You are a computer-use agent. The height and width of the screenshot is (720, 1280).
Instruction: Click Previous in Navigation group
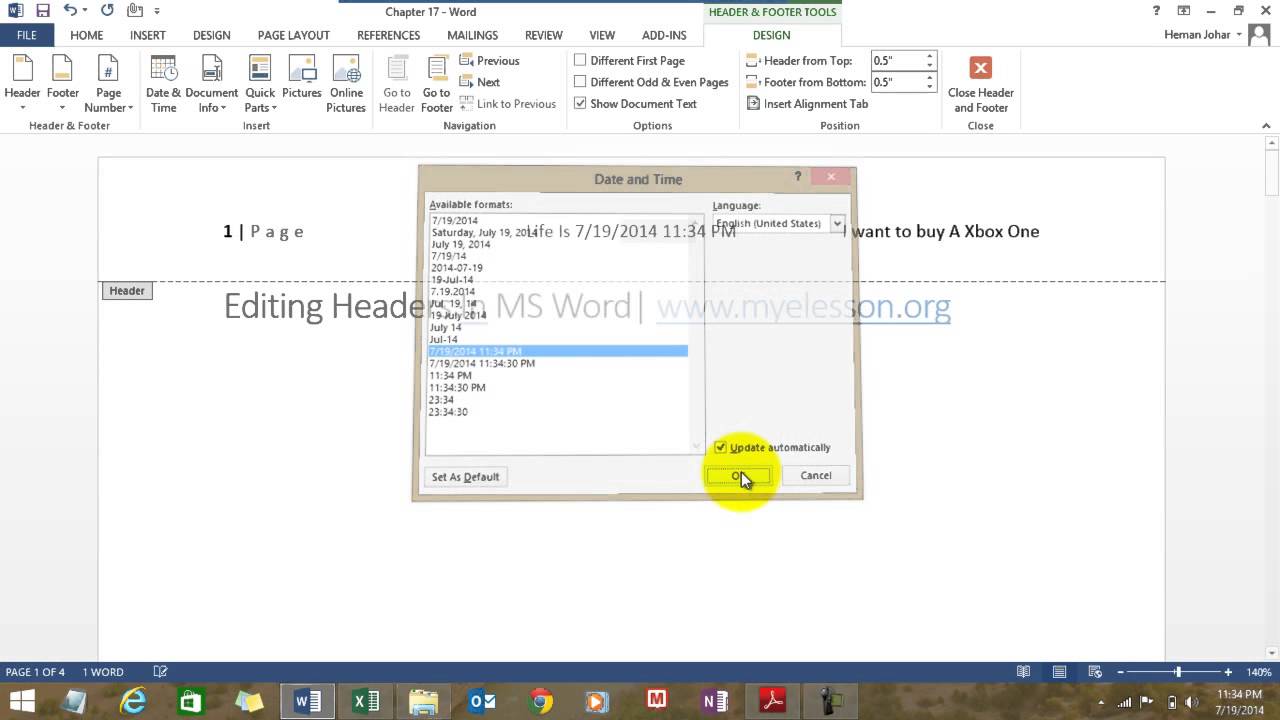point(489,61)
